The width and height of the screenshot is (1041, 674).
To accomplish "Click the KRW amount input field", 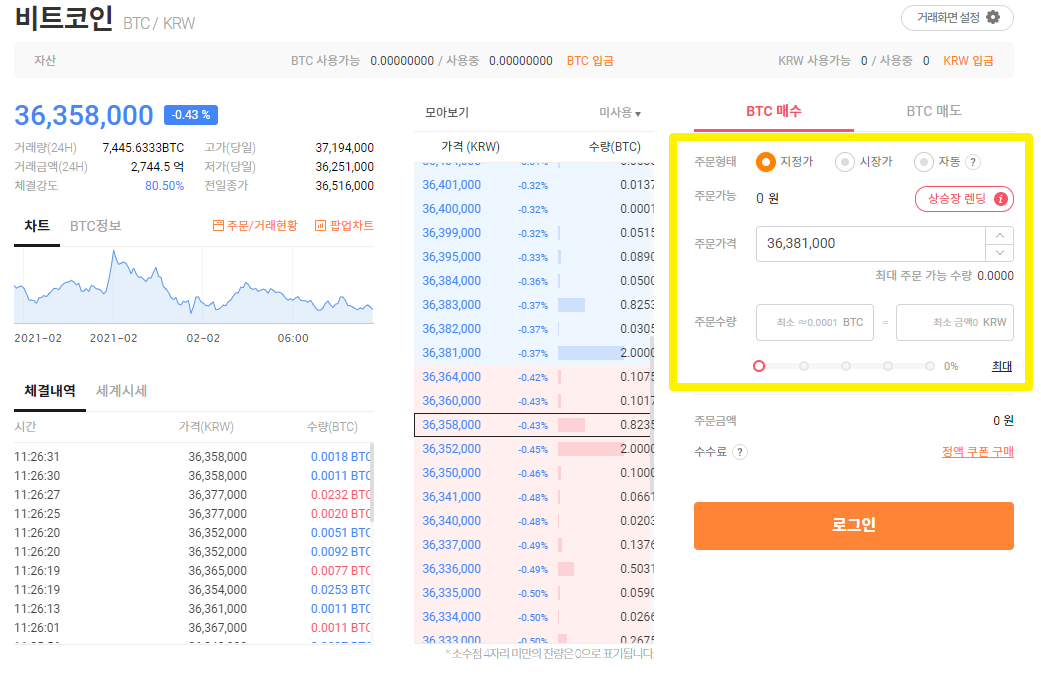I will click(955, 323).
